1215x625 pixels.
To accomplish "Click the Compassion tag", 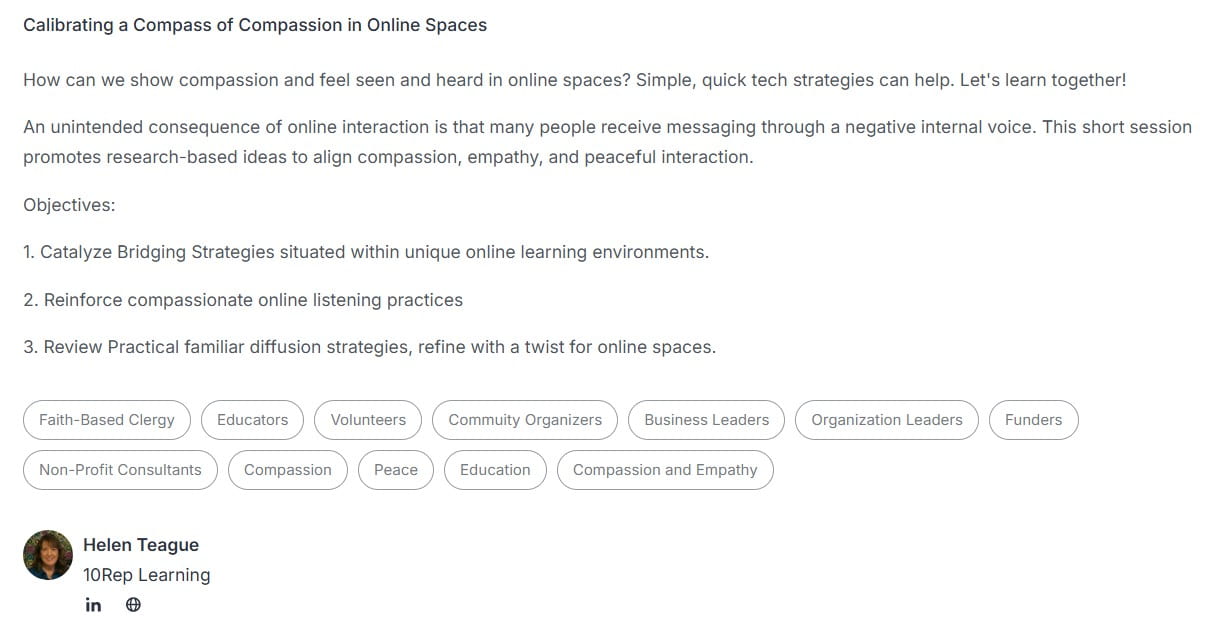I will [x=288, y=470].
